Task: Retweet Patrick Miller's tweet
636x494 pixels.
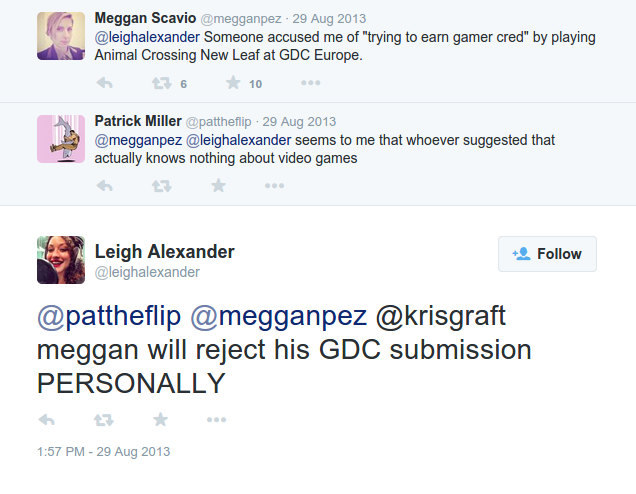Action: click(x=161, y=187)
